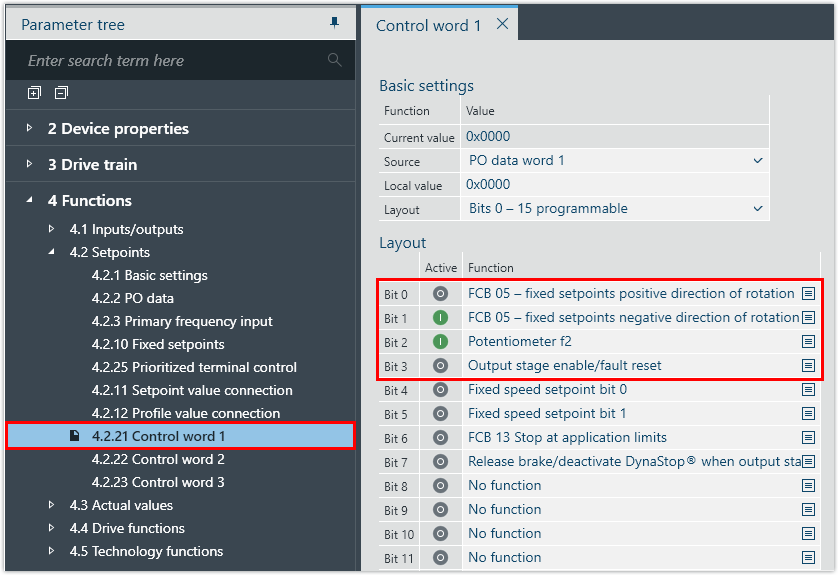Viewport: 838px width, 575px height.
Task: Close the Control word 1 tab
Action: tap(502, 24)
